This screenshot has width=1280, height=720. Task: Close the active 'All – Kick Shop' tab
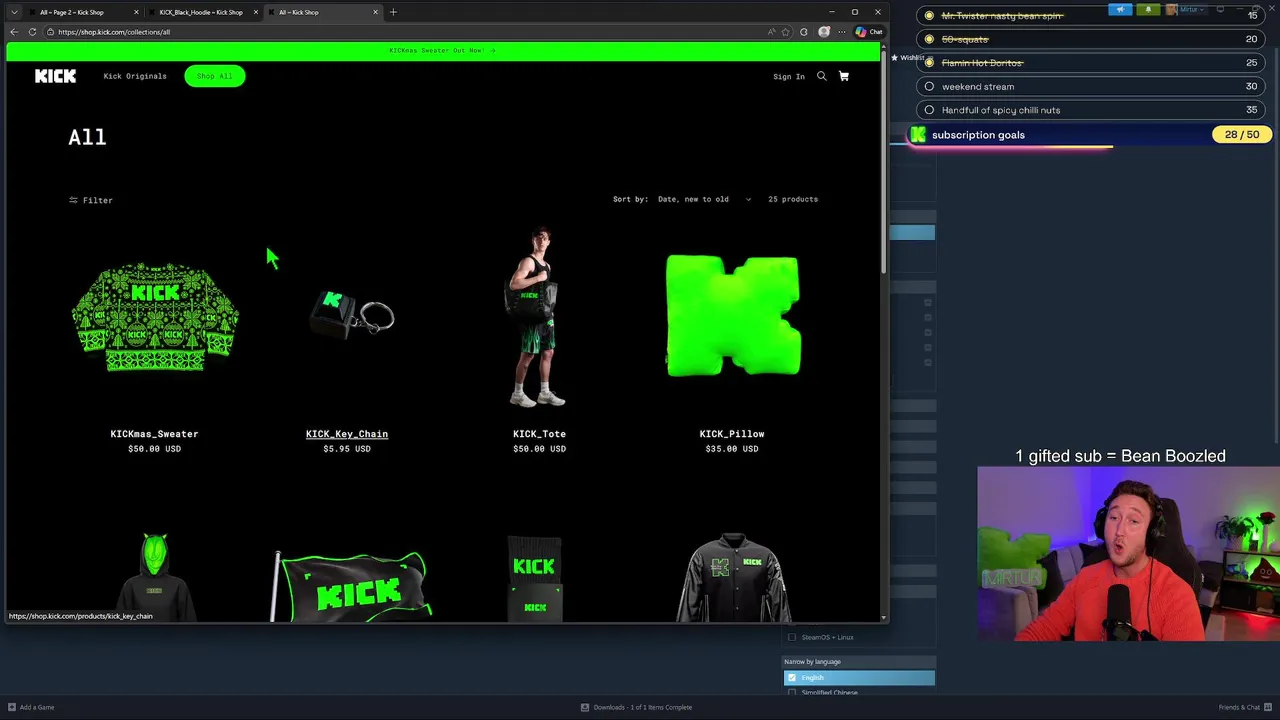[375, 12]
